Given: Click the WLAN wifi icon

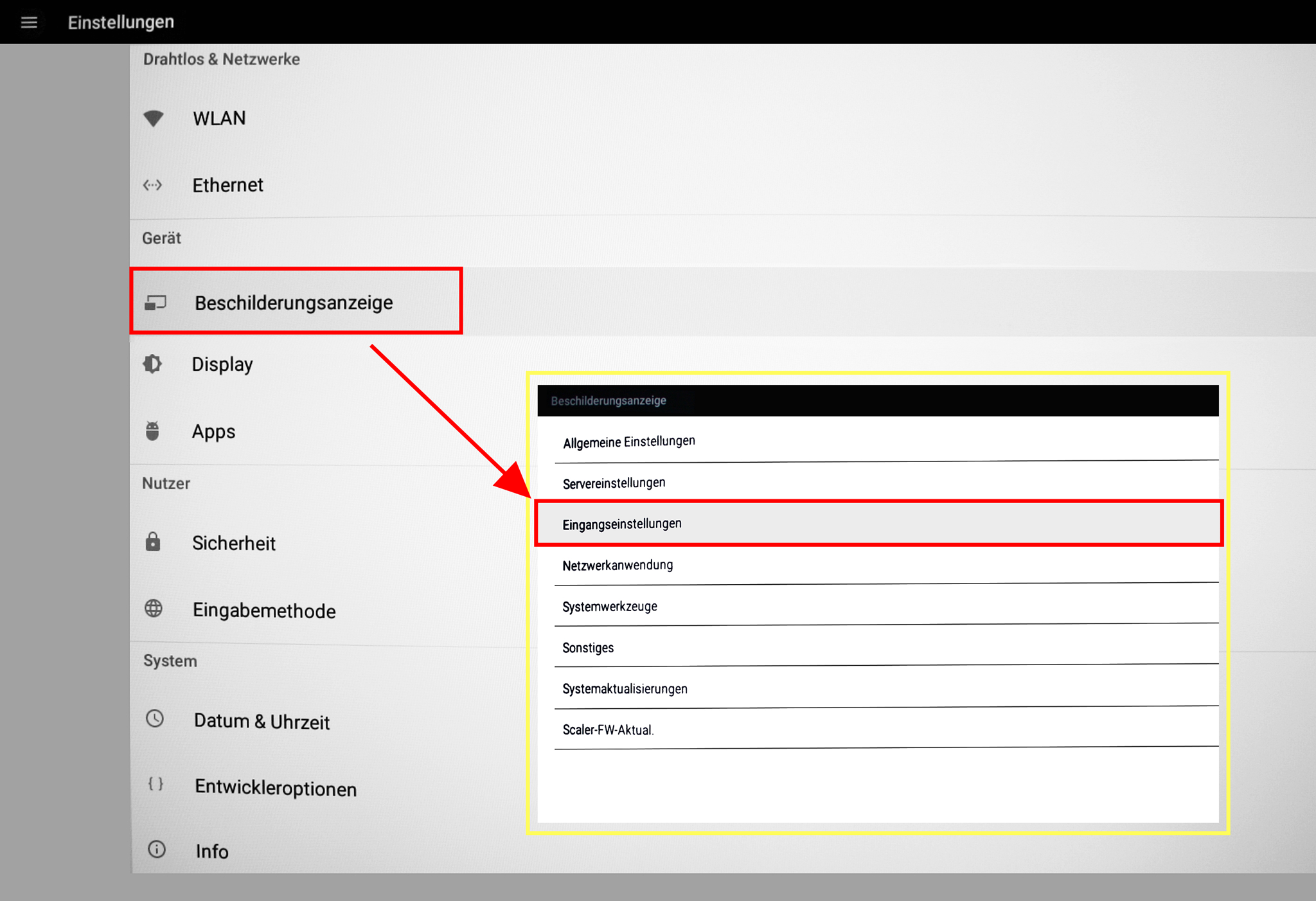Looking at the screenshot, I should coord(154,118).
